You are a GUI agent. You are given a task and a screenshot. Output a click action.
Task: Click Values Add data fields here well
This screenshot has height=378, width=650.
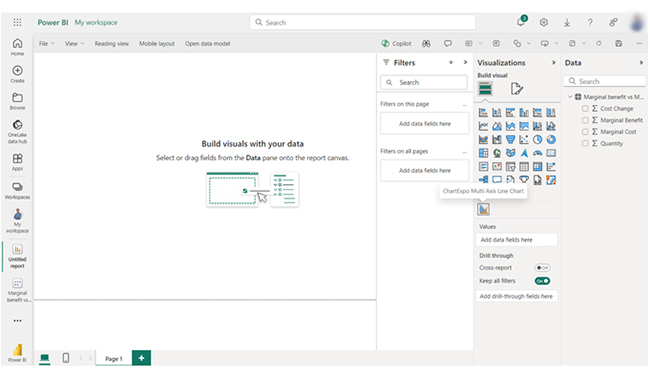click(517, 240)
